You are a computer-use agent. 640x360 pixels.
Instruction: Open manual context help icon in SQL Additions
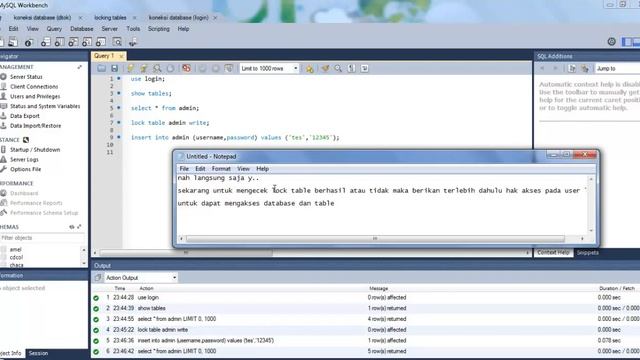tap(572, 68)
